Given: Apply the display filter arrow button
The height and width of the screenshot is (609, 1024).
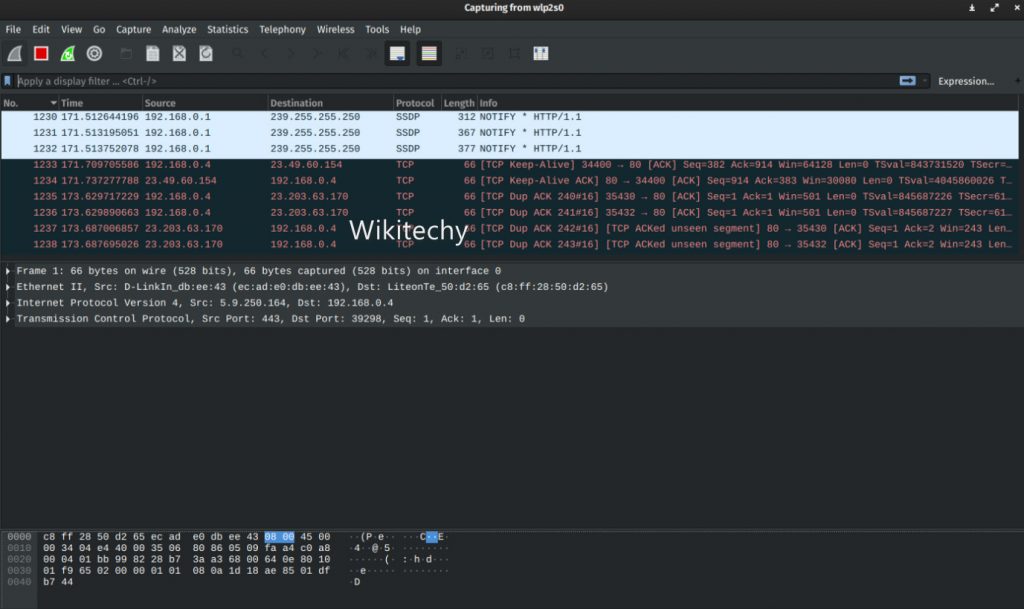Looking at the screenshot, I should [x=908, y=81].
